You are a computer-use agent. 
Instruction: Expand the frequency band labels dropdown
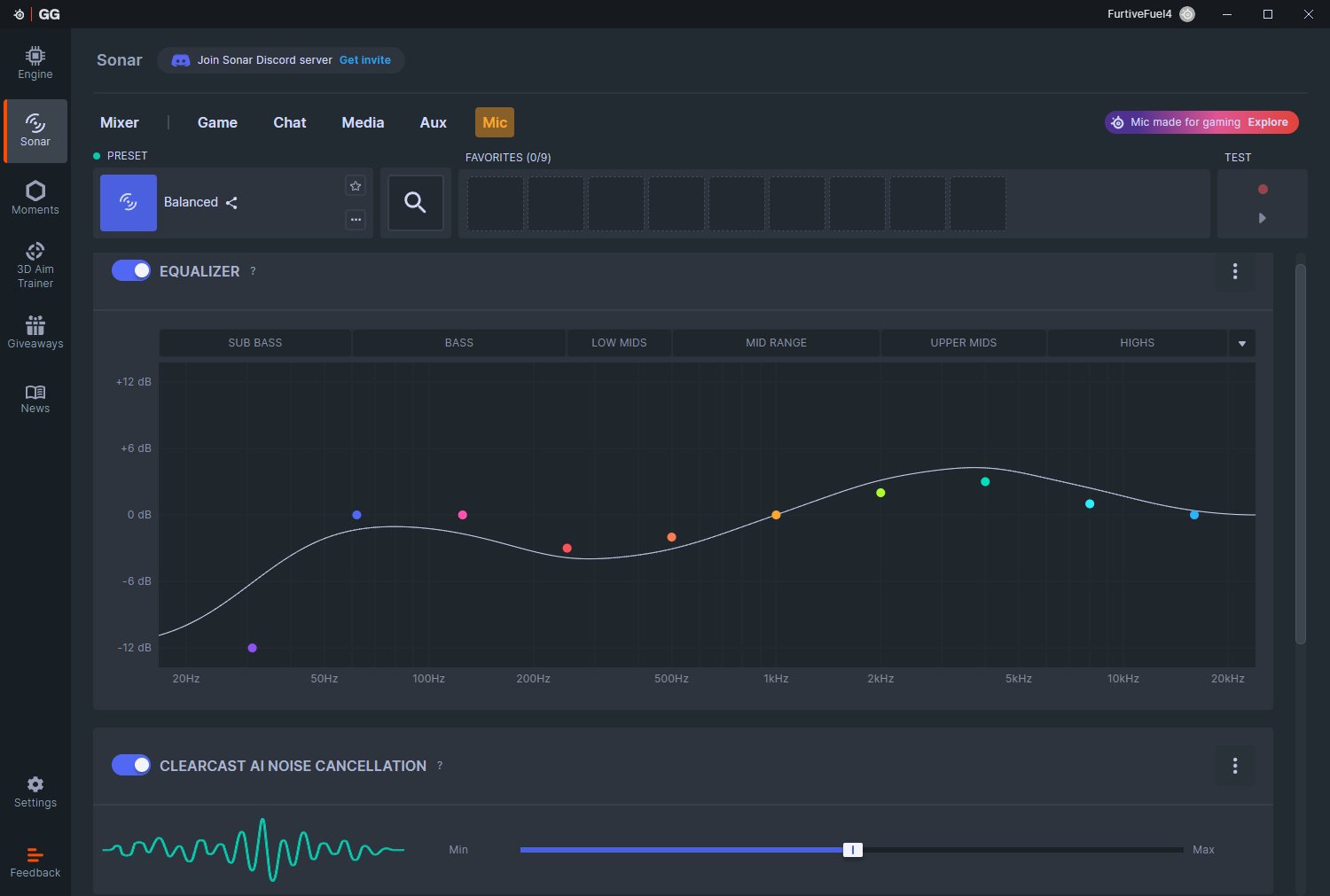(1241, 343)
